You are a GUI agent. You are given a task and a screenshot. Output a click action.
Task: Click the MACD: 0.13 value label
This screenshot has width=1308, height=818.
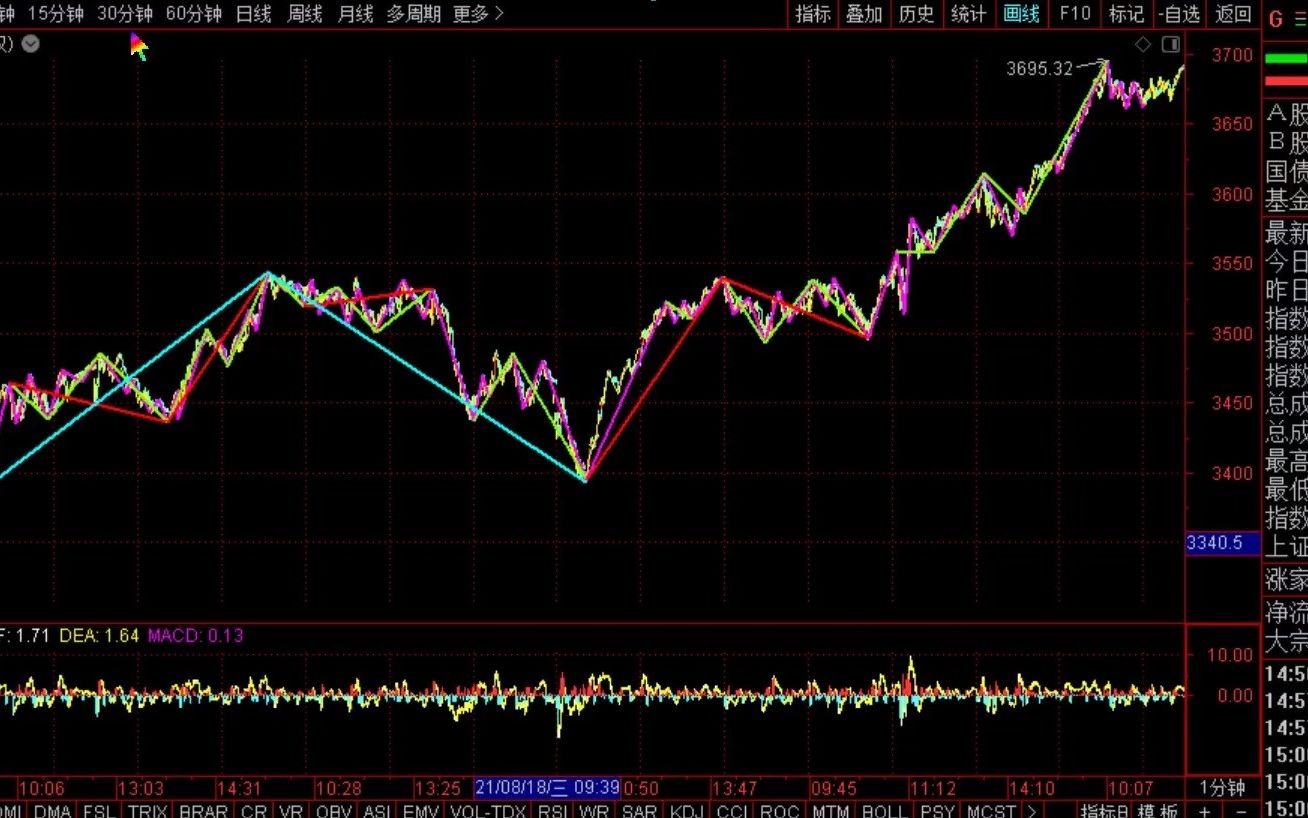195,635
